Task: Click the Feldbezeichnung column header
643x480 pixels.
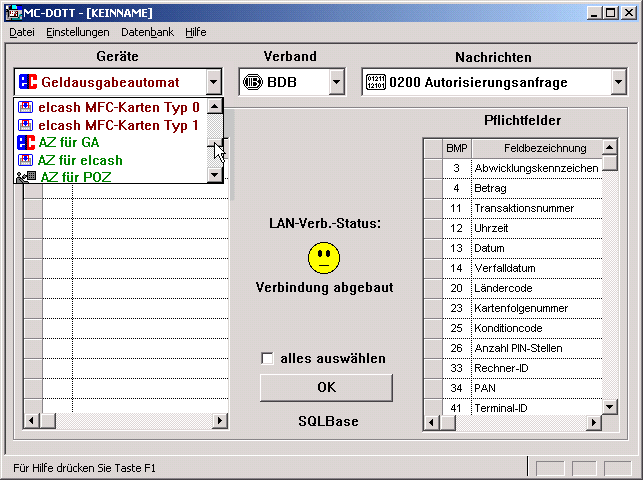Action: click(x=537, y=148)
